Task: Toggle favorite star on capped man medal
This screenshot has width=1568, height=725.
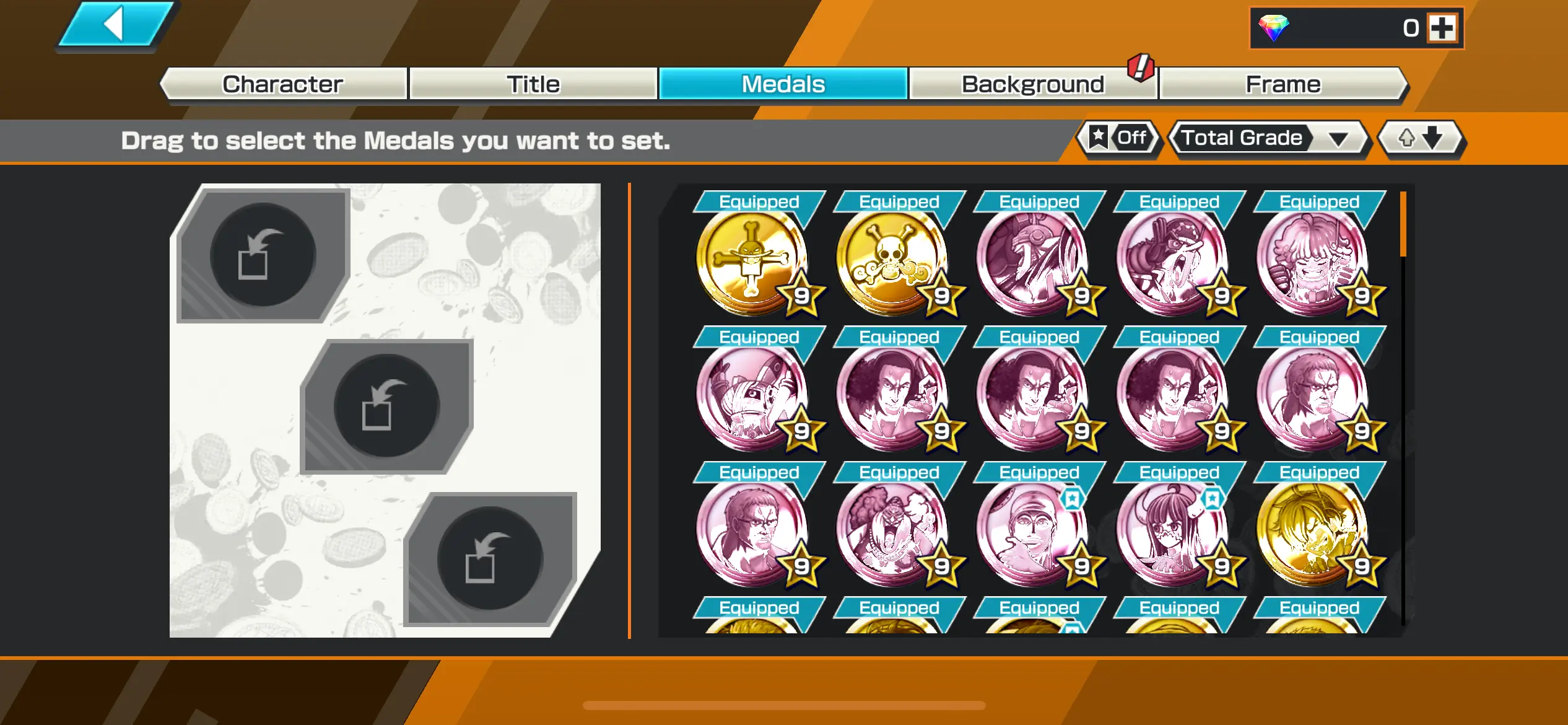Action: pyautogui.click(x=1072, y=498)
